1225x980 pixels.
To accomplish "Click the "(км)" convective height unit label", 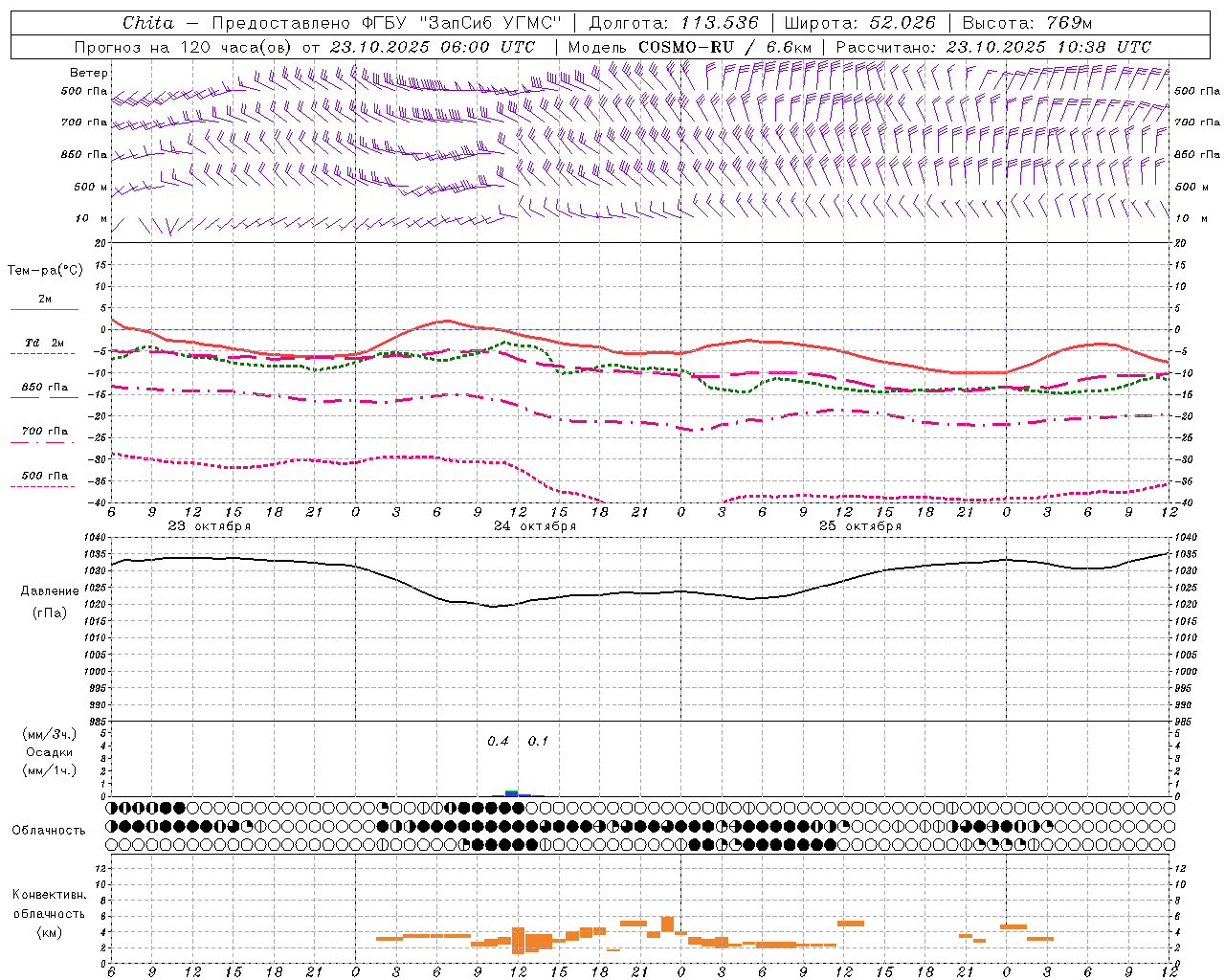I will [x=50, y=932].
